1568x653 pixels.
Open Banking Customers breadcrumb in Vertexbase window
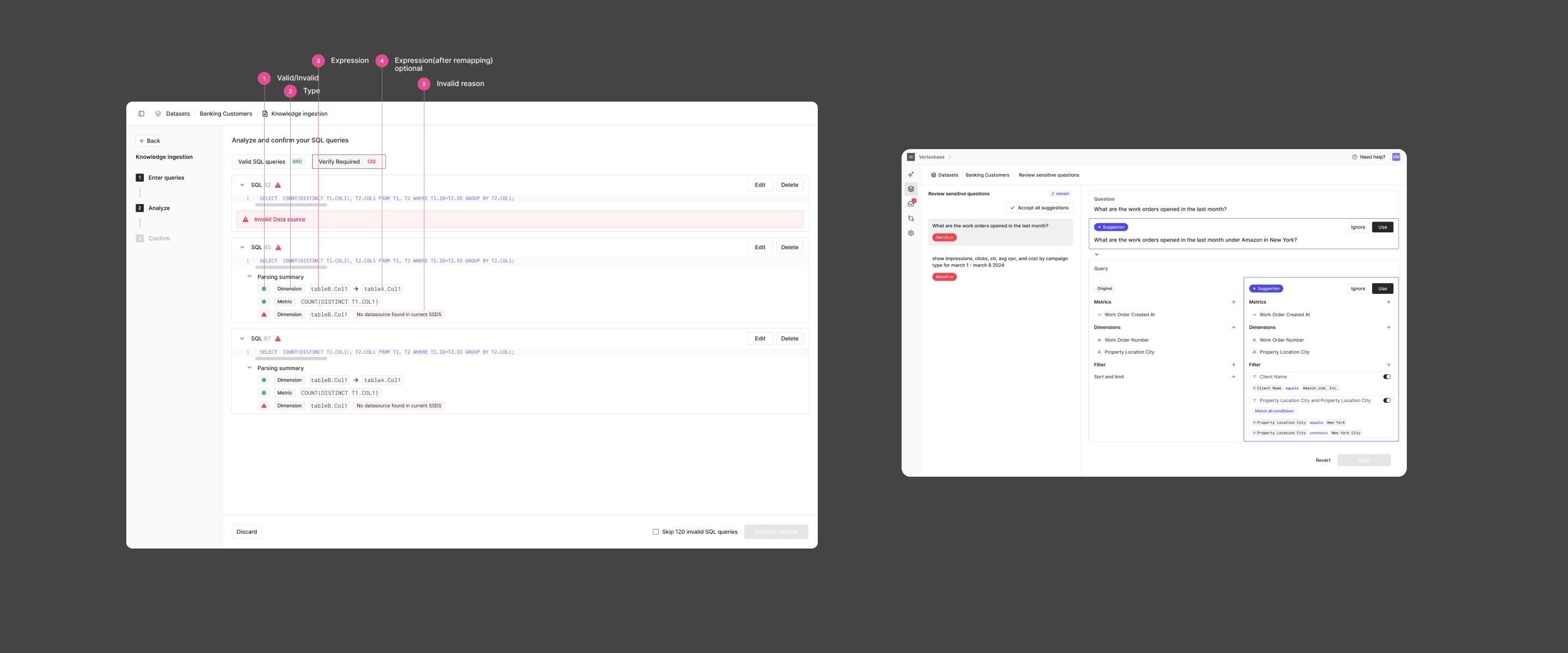[x=987, y=175]
